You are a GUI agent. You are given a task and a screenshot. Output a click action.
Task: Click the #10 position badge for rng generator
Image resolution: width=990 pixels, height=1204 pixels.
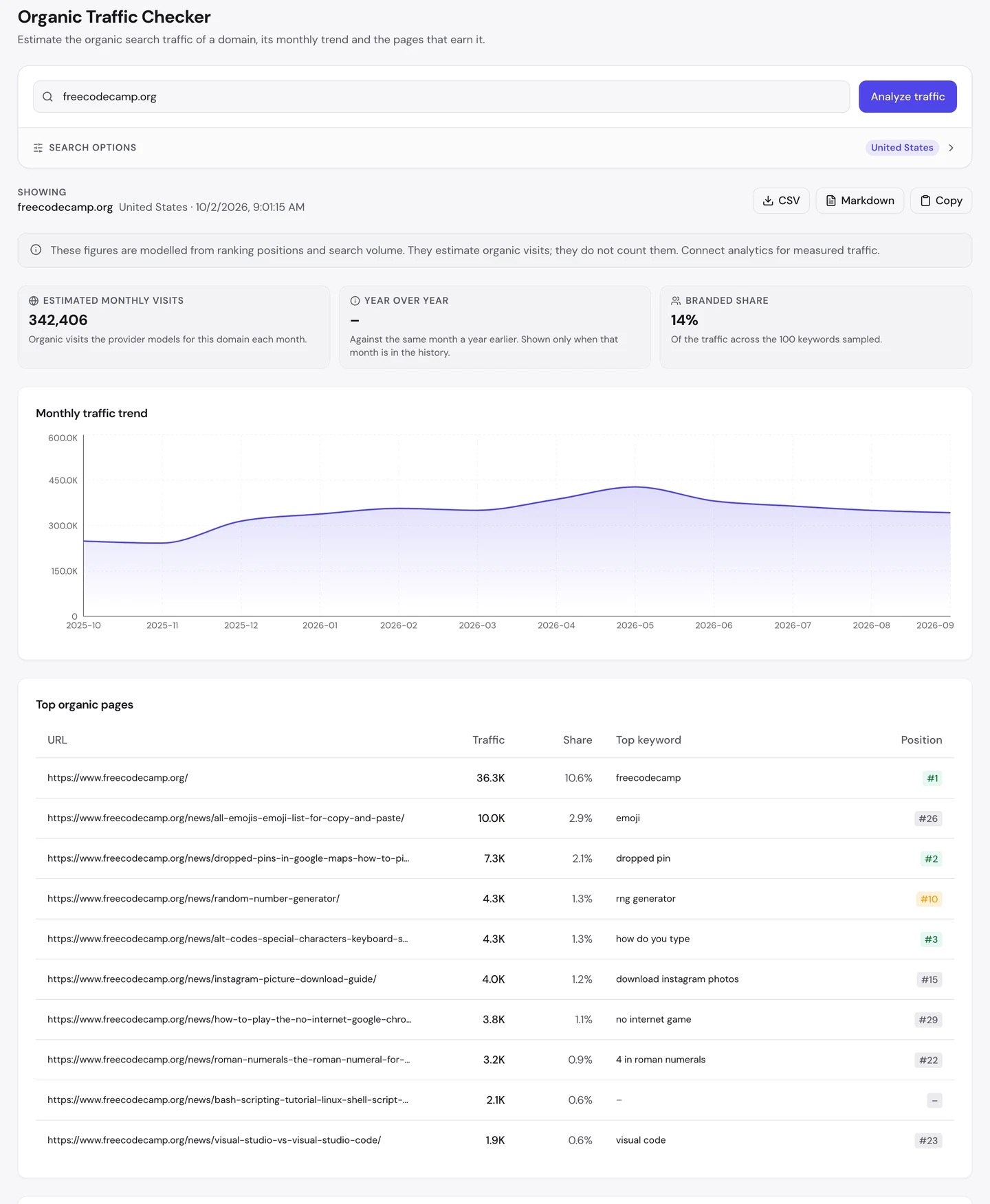(929, 900)
